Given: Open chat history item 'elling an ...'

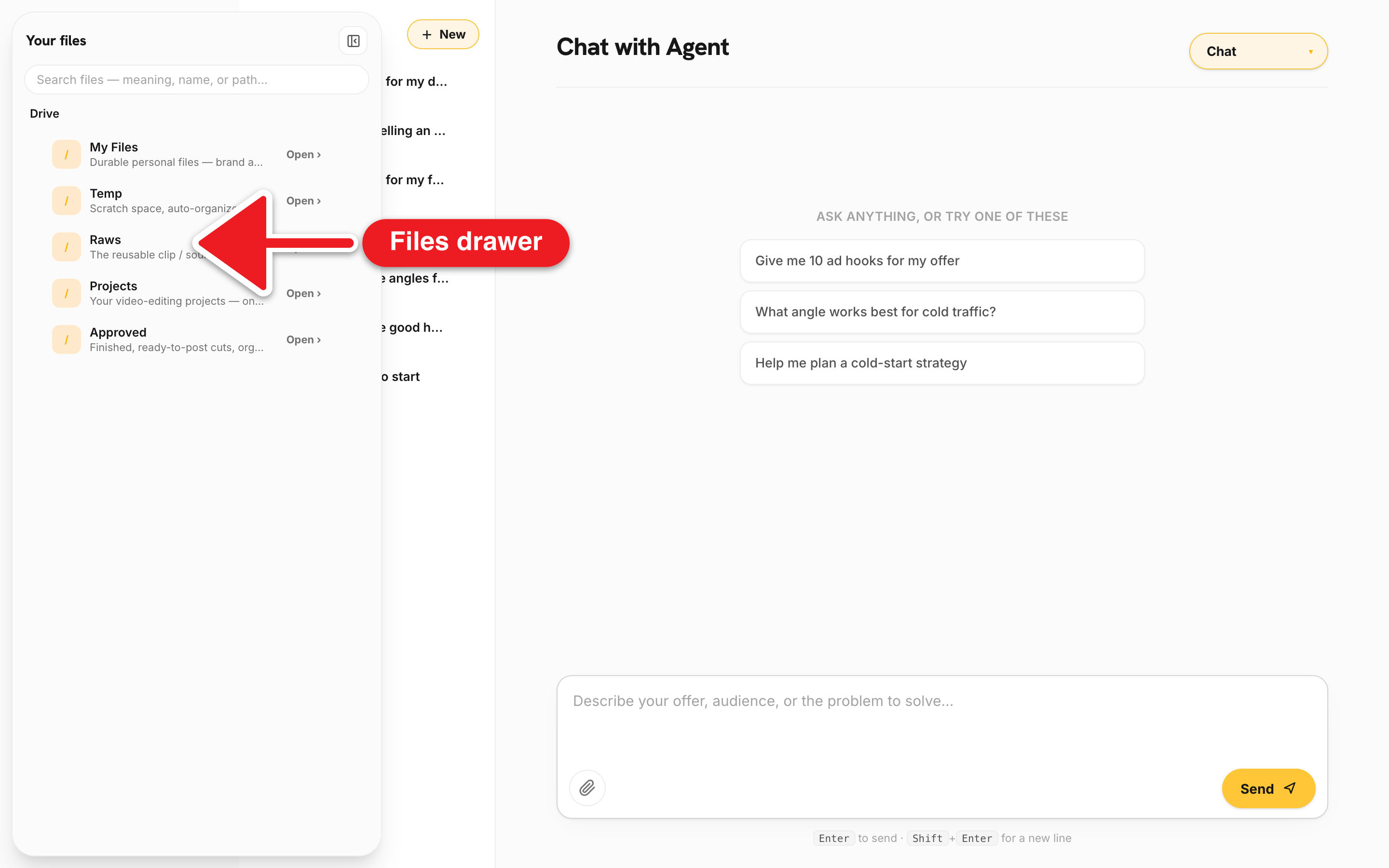Looking at the screenshot, I should click(x=413, y=131).
